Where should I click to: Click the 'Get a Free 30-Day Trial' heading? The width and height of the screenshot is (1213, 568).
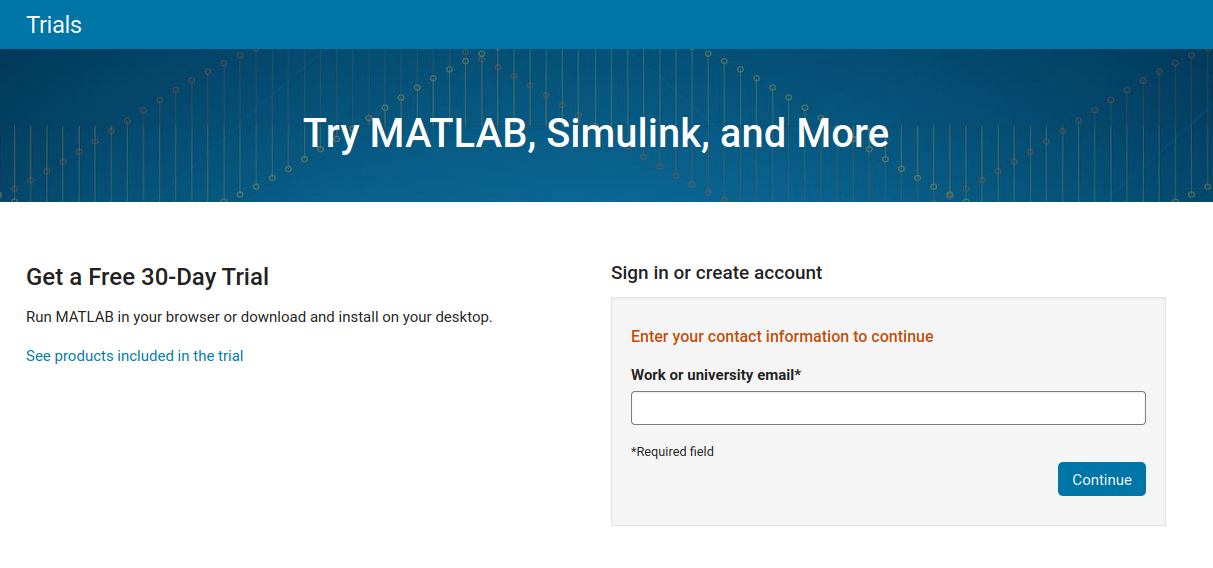pos(147,277)
